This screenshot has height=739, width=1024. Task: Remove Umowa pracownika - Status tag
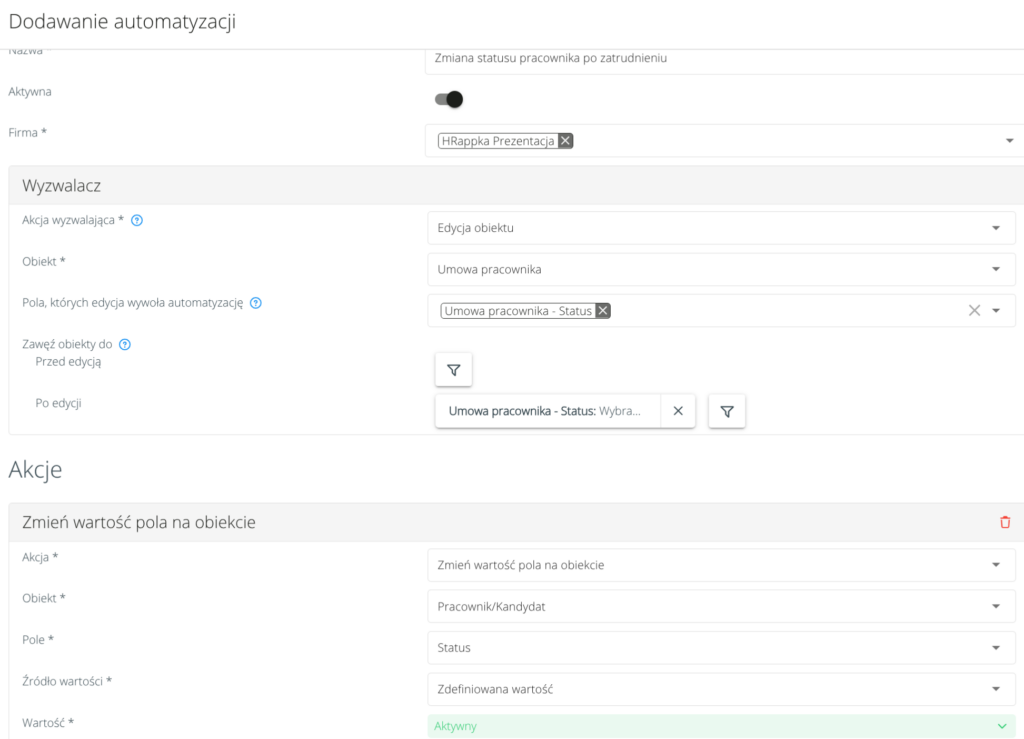click(602, 311)
